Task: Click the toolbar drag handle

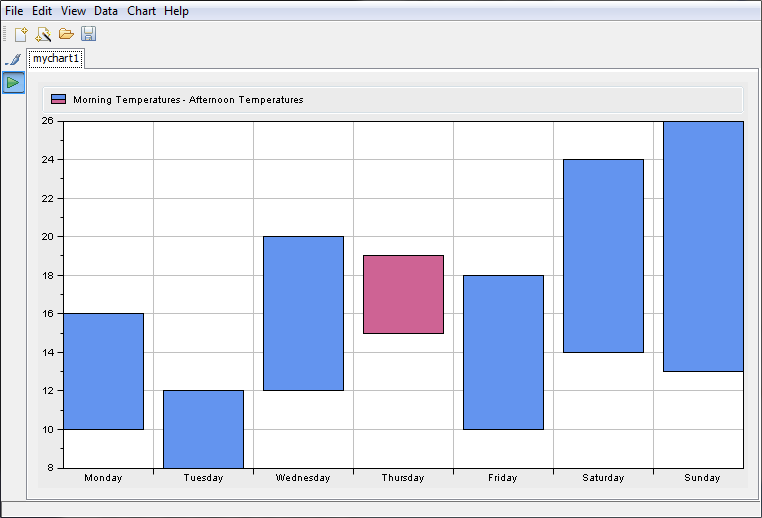Action: coord(6,34)
